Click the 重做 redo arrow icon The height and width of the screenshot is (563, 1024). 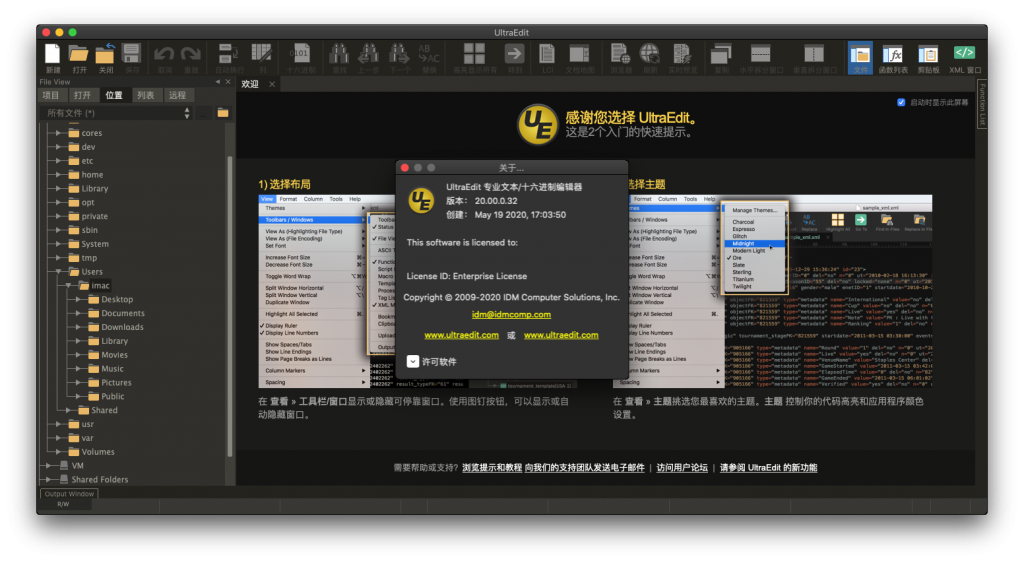[191, 54]
